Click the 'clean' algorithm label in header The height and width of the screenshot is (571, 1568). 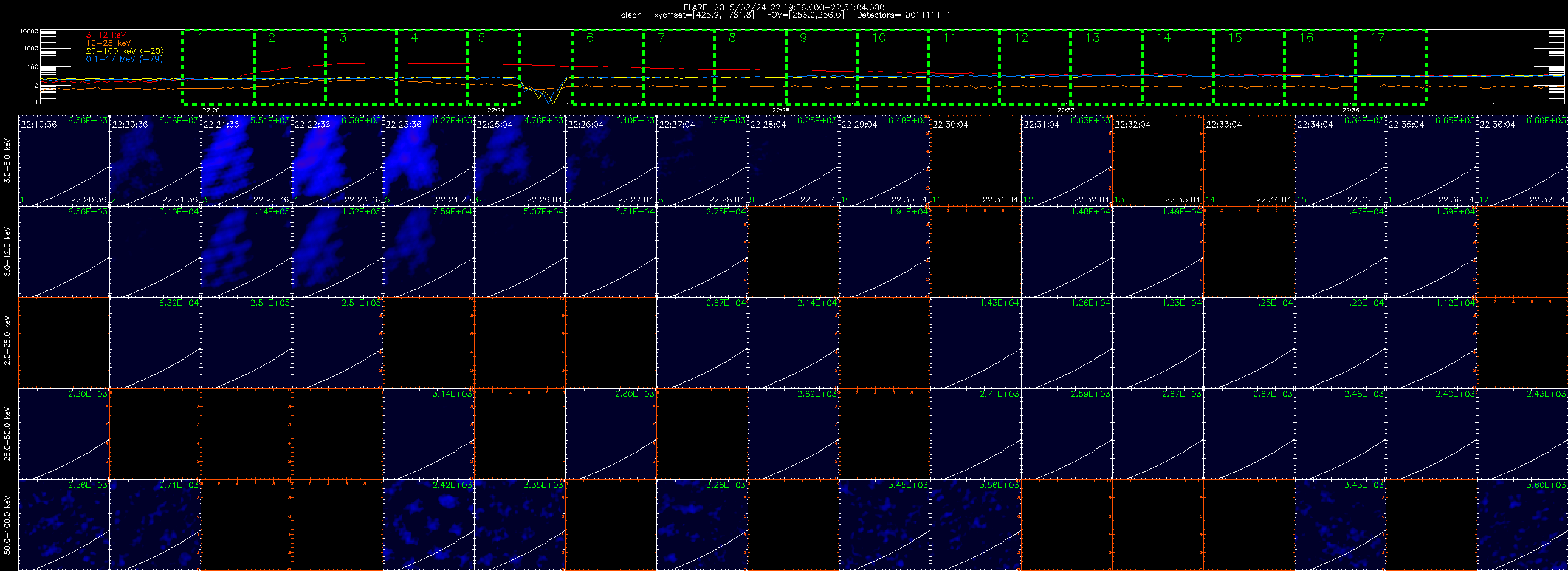[631, 15]
